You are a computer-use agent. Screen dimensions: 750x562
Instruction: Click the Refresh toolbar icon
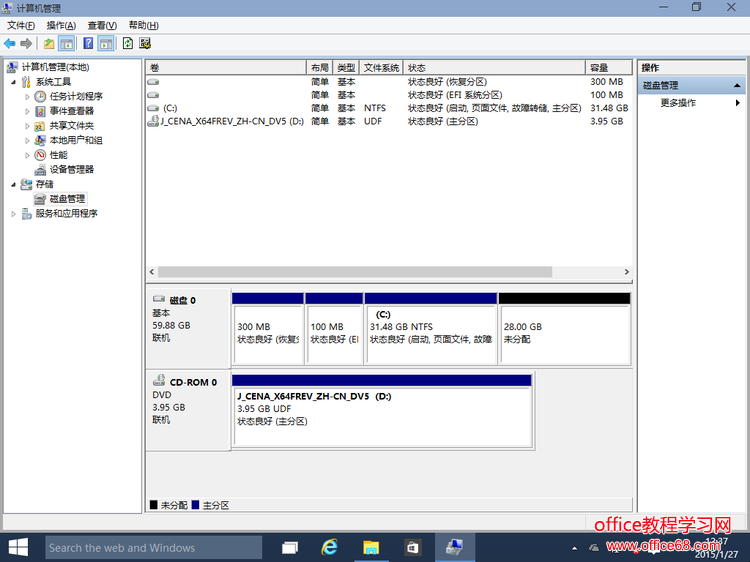[x=128, y=44]
